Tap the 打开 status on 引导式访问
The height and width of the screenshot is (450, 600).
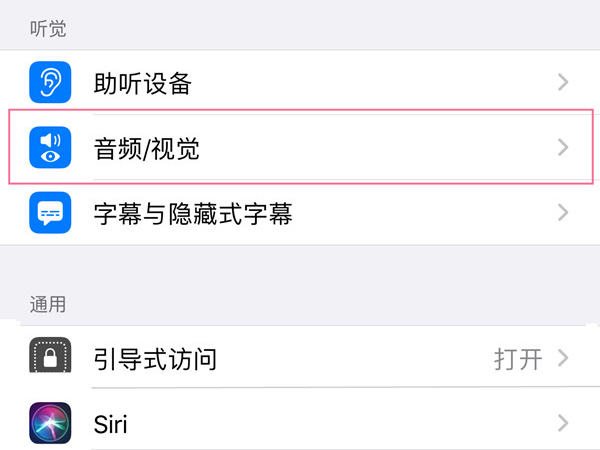[517, 358]
